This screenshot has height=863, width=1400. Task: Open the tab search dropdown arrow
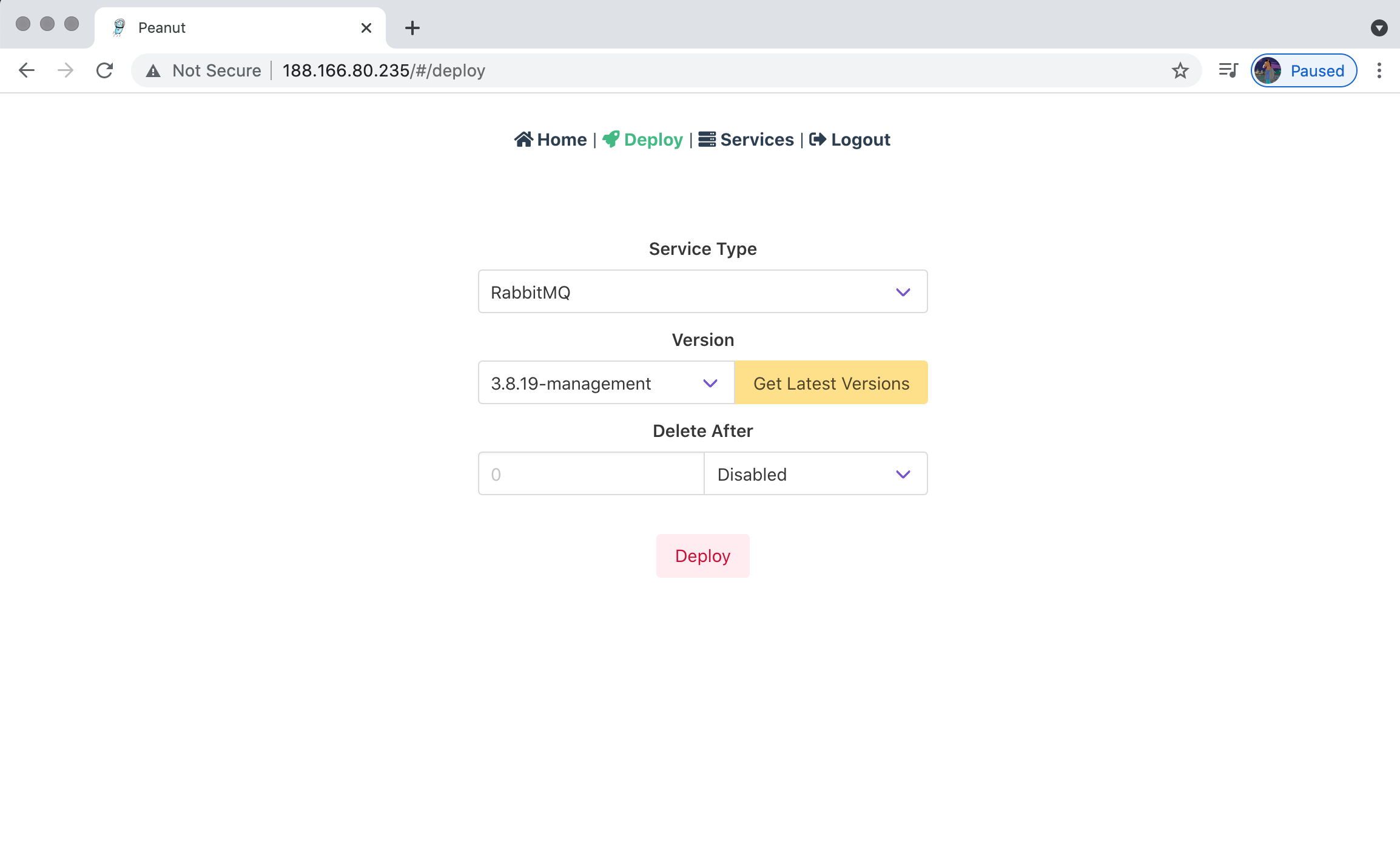coord(1379,28)
